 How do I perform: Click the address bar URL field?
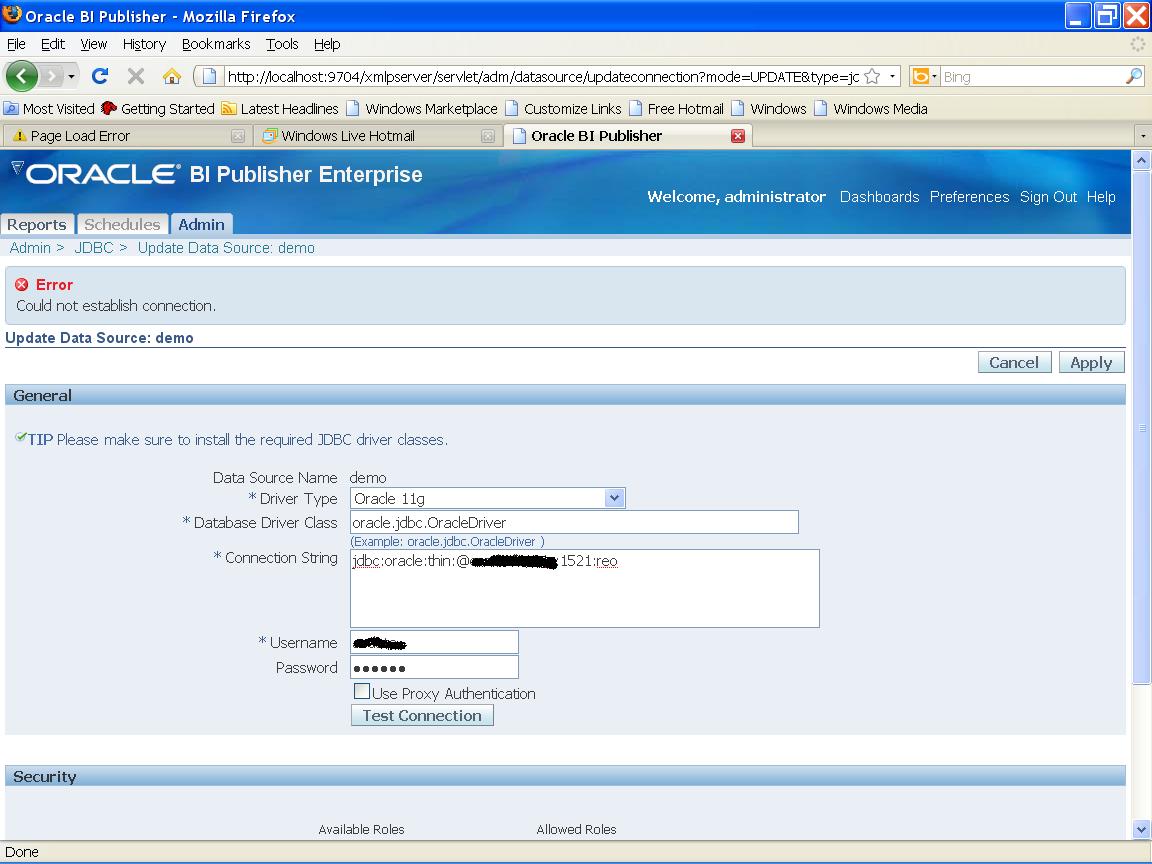click(x=542, y=76)
